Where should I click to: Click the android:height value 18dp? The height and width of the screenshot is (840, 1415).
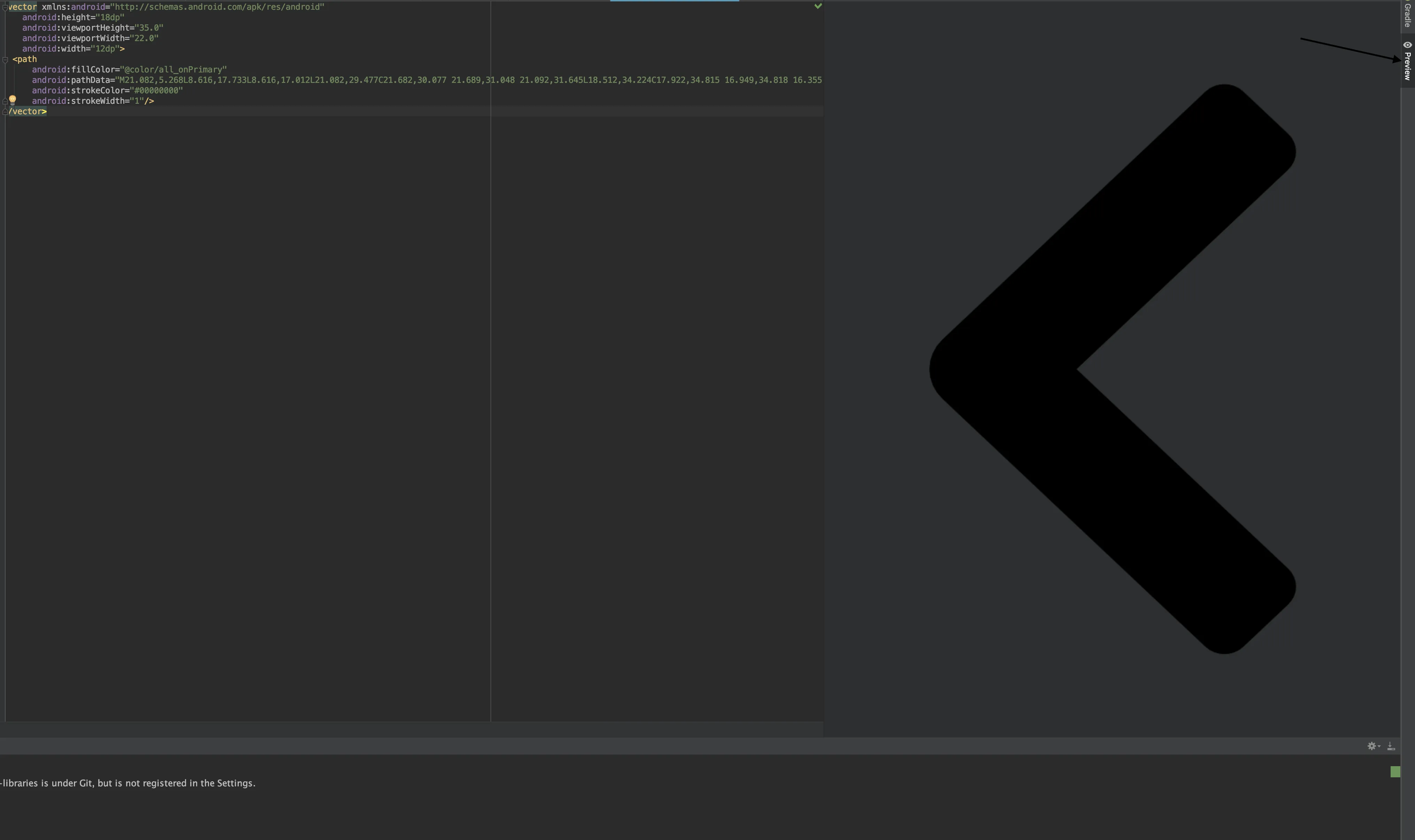click(x=110, y=17)
